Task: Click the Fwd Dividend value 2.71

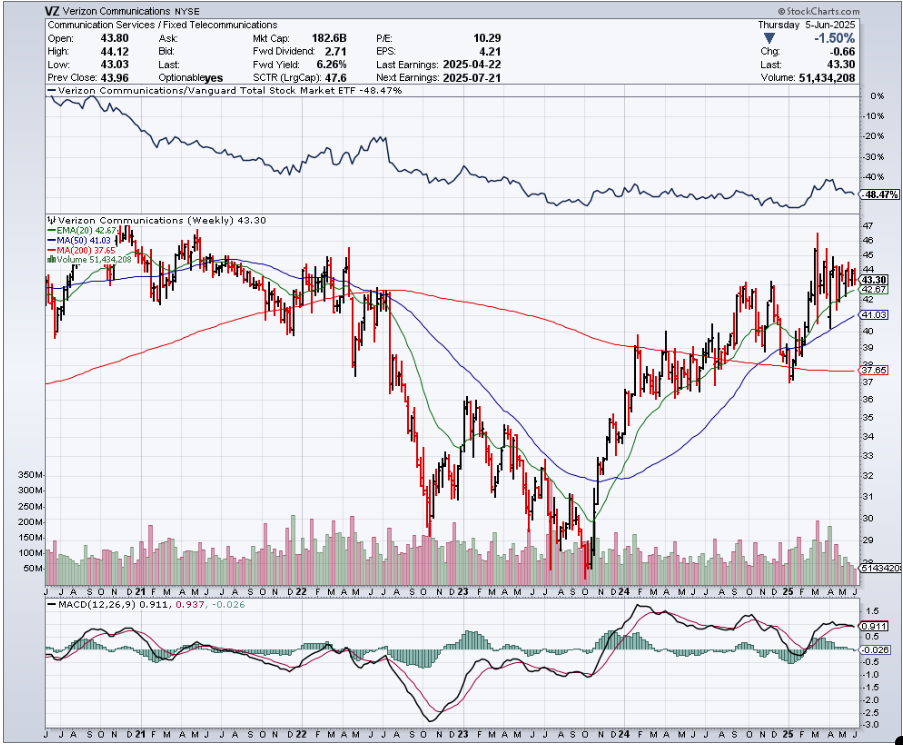Action: 336,51
